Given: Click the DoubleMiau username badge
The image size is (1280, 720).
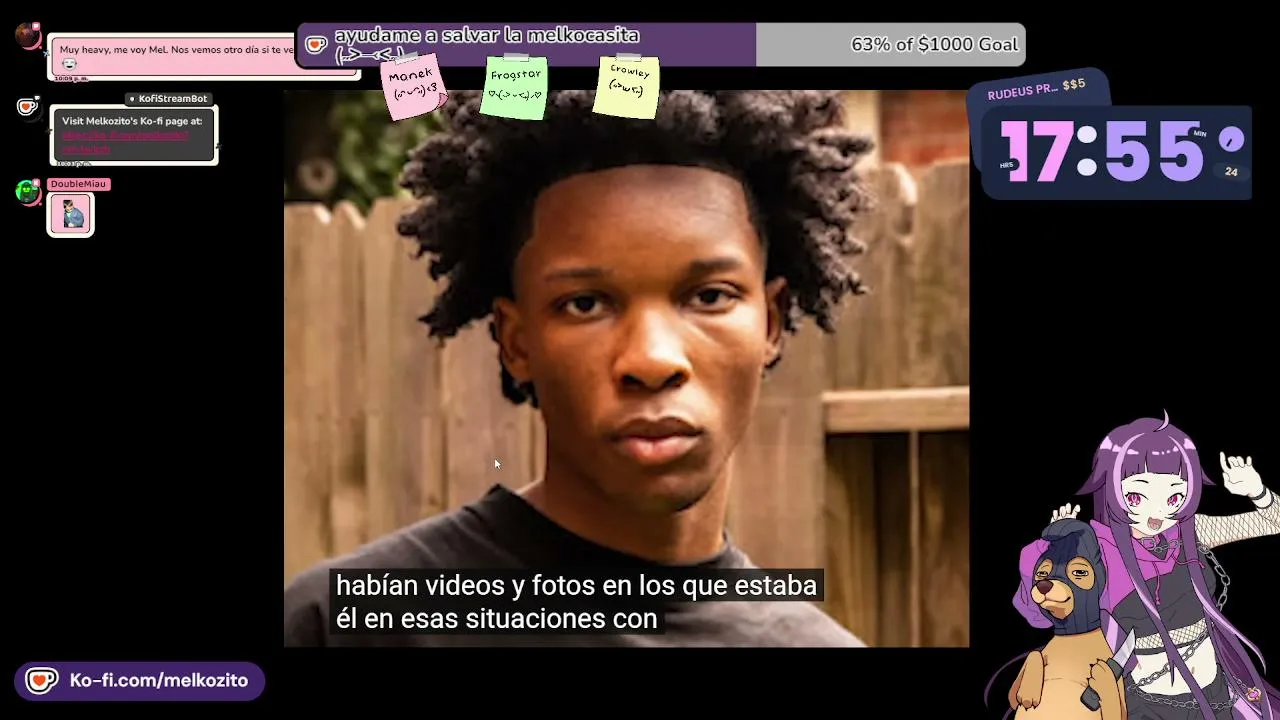Looking at the screenshot, I should (78, 184).
